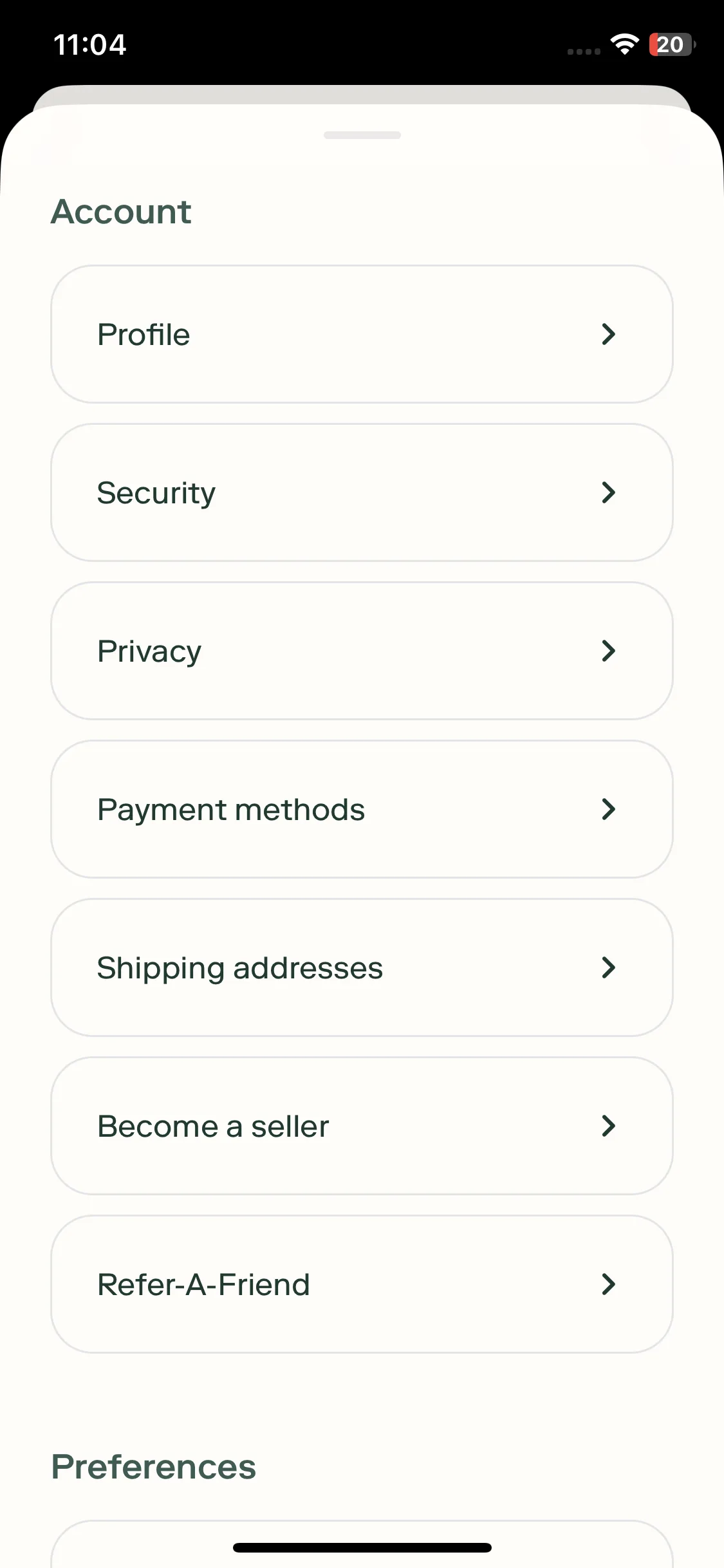Tap the Wi-Fi icon in the status bar
Screen dimensions: 724x1568
pos(624,44)
